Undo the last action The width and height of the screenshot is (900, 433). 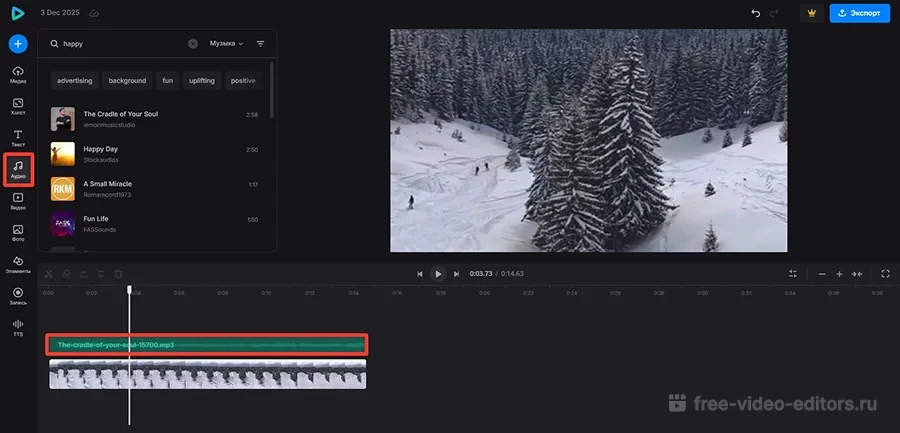pyautogui.click(x=755, y=14)
